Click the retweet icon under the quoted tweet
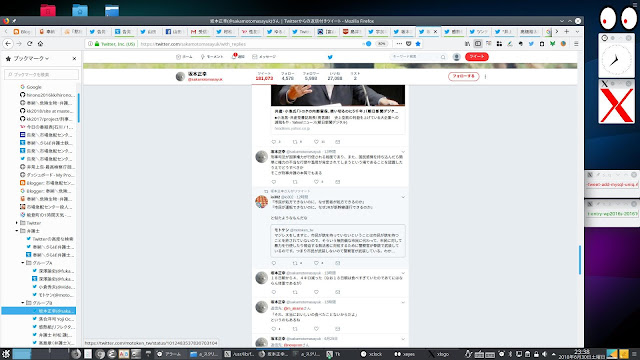The width and height of the screenshot is (640, 360). [295, 263]
